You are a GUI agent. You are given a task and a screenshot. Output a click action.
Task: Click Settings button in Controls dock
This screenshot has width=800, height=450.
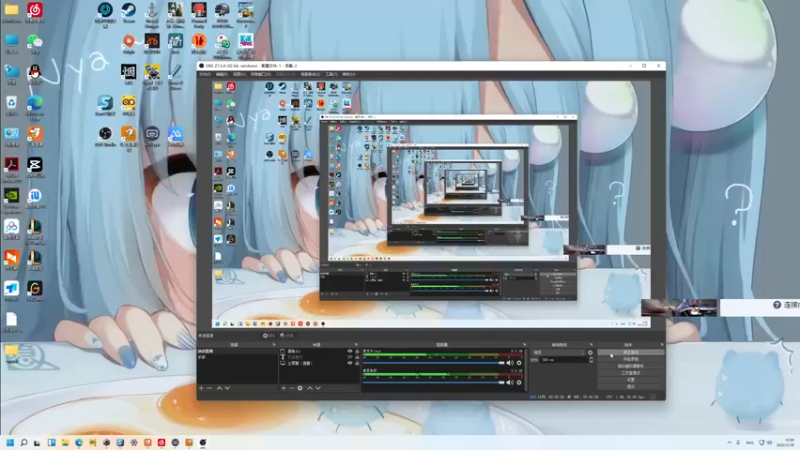pyautogui.click(x=631, y=380)
